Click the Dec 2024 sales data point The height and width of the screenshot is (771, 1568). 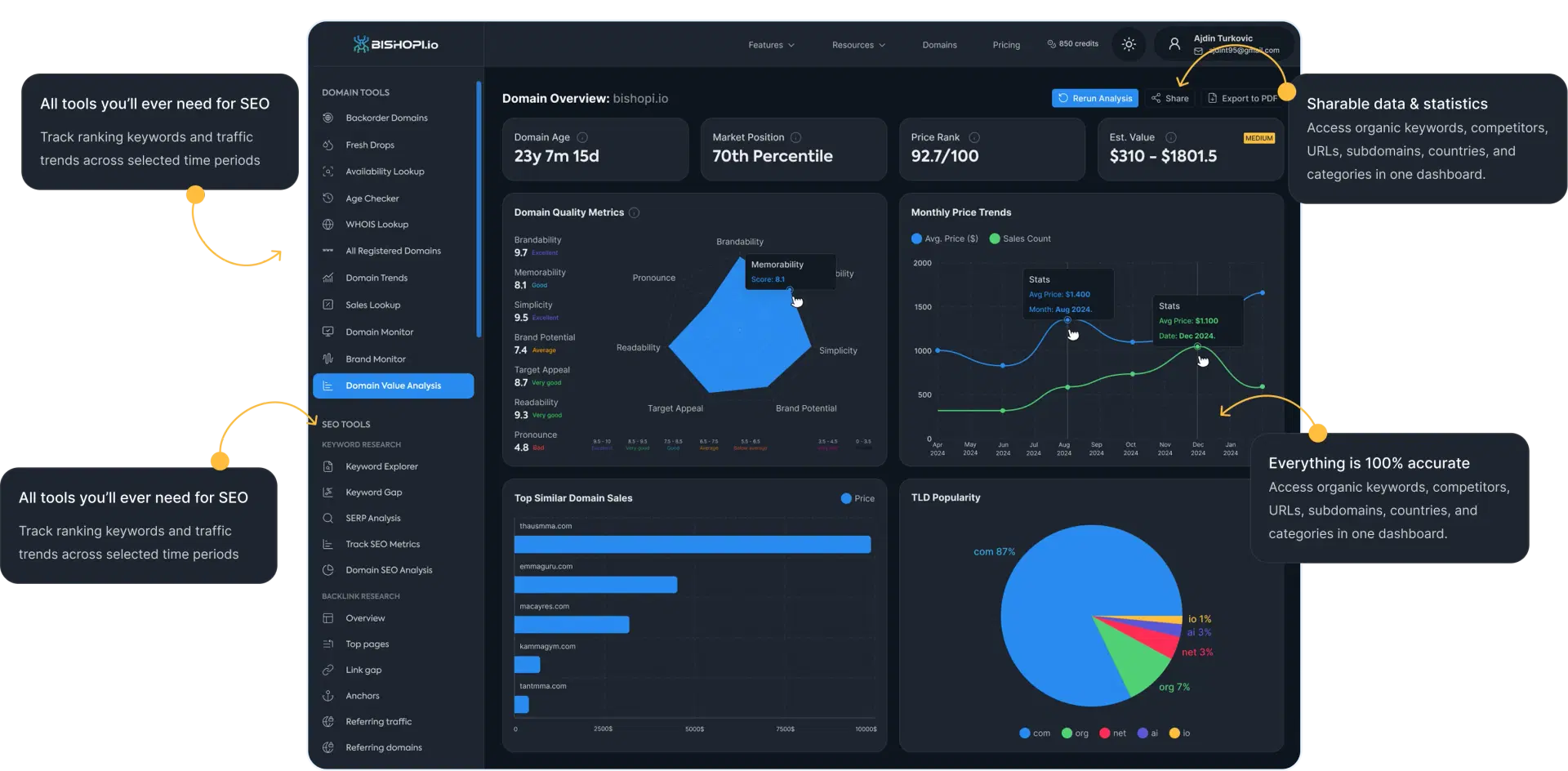pyautogui.click(x=1197, y=347)
